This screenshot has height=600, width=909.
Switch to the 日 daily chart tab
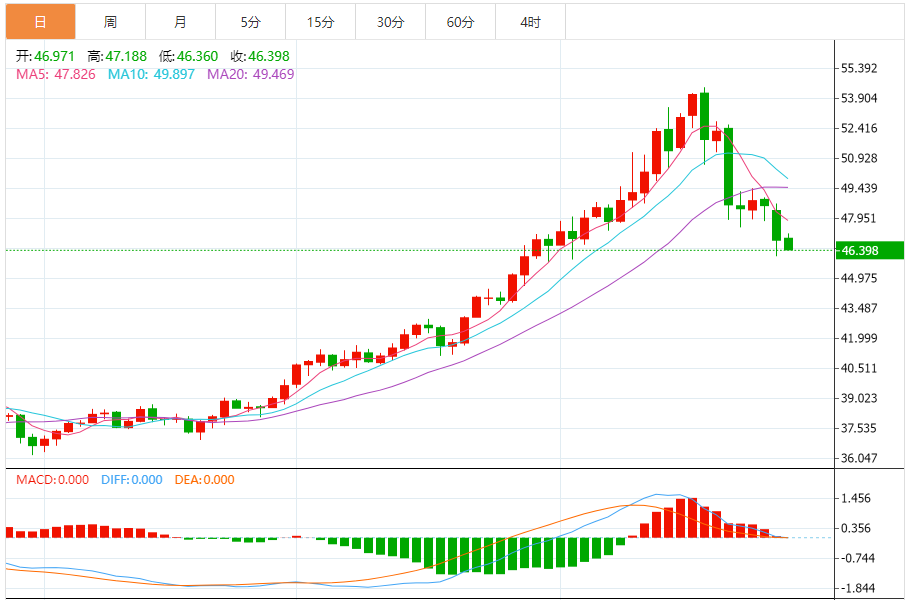click(x=40, y=21)
